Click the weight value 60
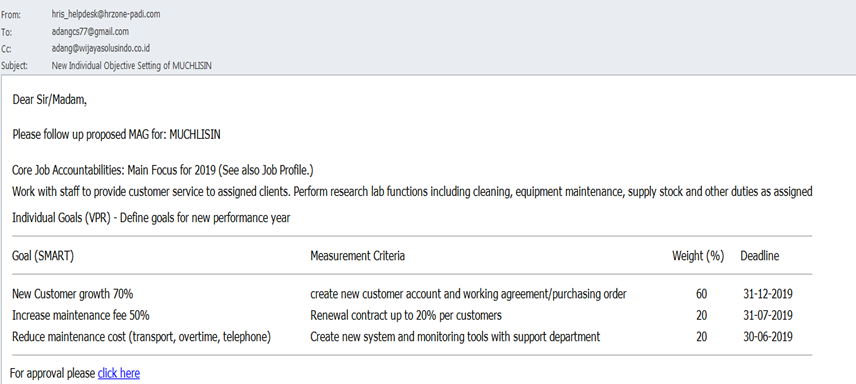This screenshot has width=856, height=384. pos(702,294)
